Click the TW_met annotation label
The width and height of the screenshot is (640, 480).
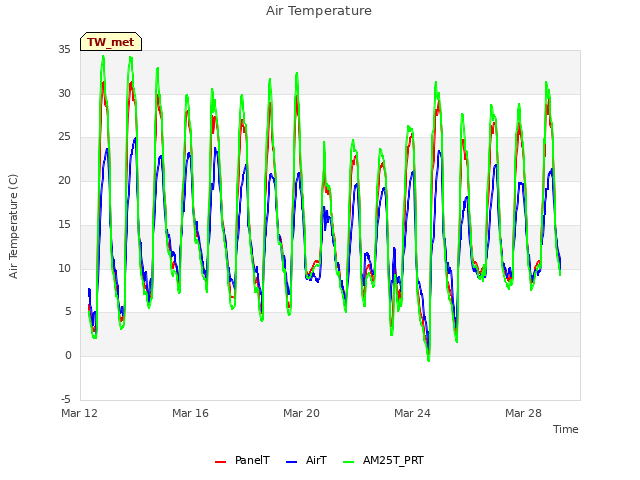click(111, 42)
